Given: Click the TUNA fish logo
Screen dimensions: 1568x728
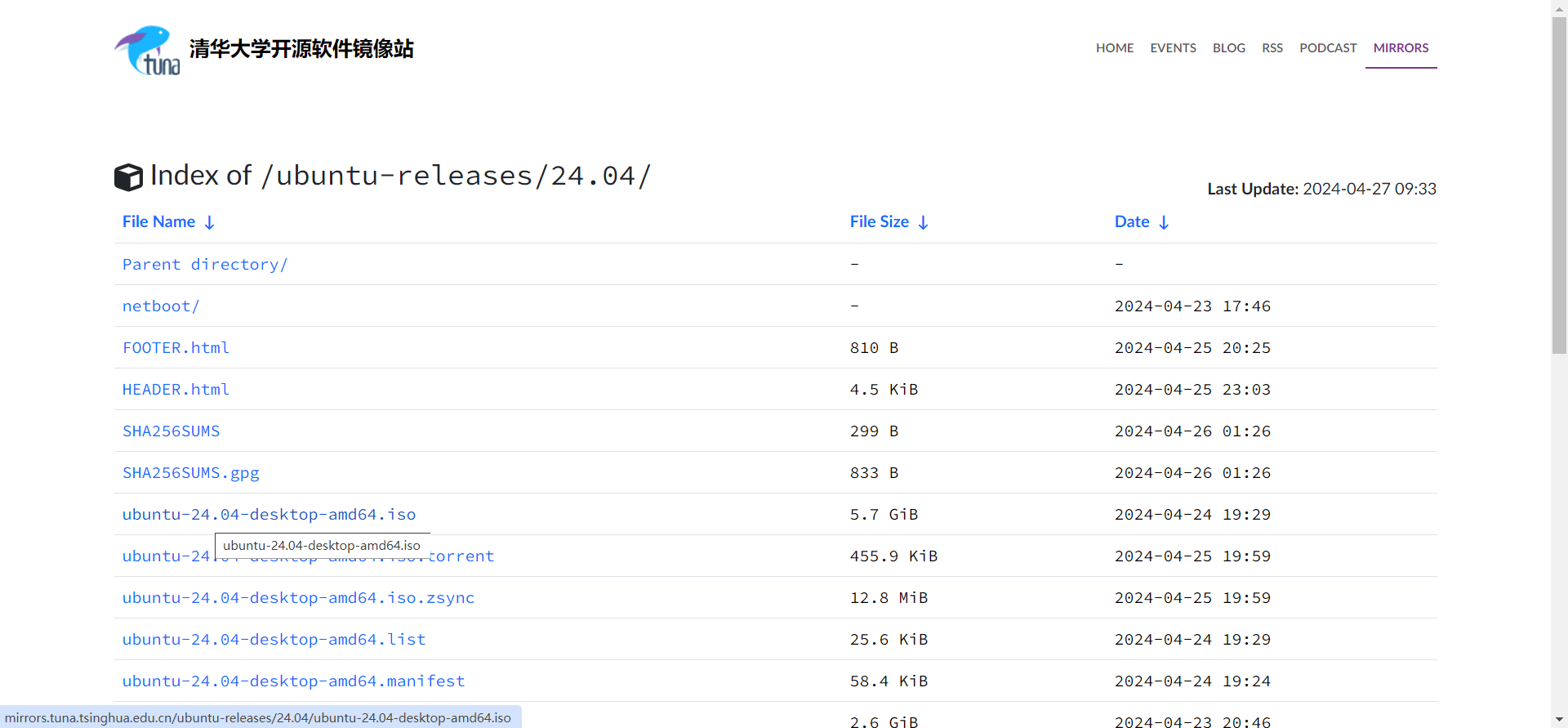Looking at the screenshot, I should (x=147, y=50).
